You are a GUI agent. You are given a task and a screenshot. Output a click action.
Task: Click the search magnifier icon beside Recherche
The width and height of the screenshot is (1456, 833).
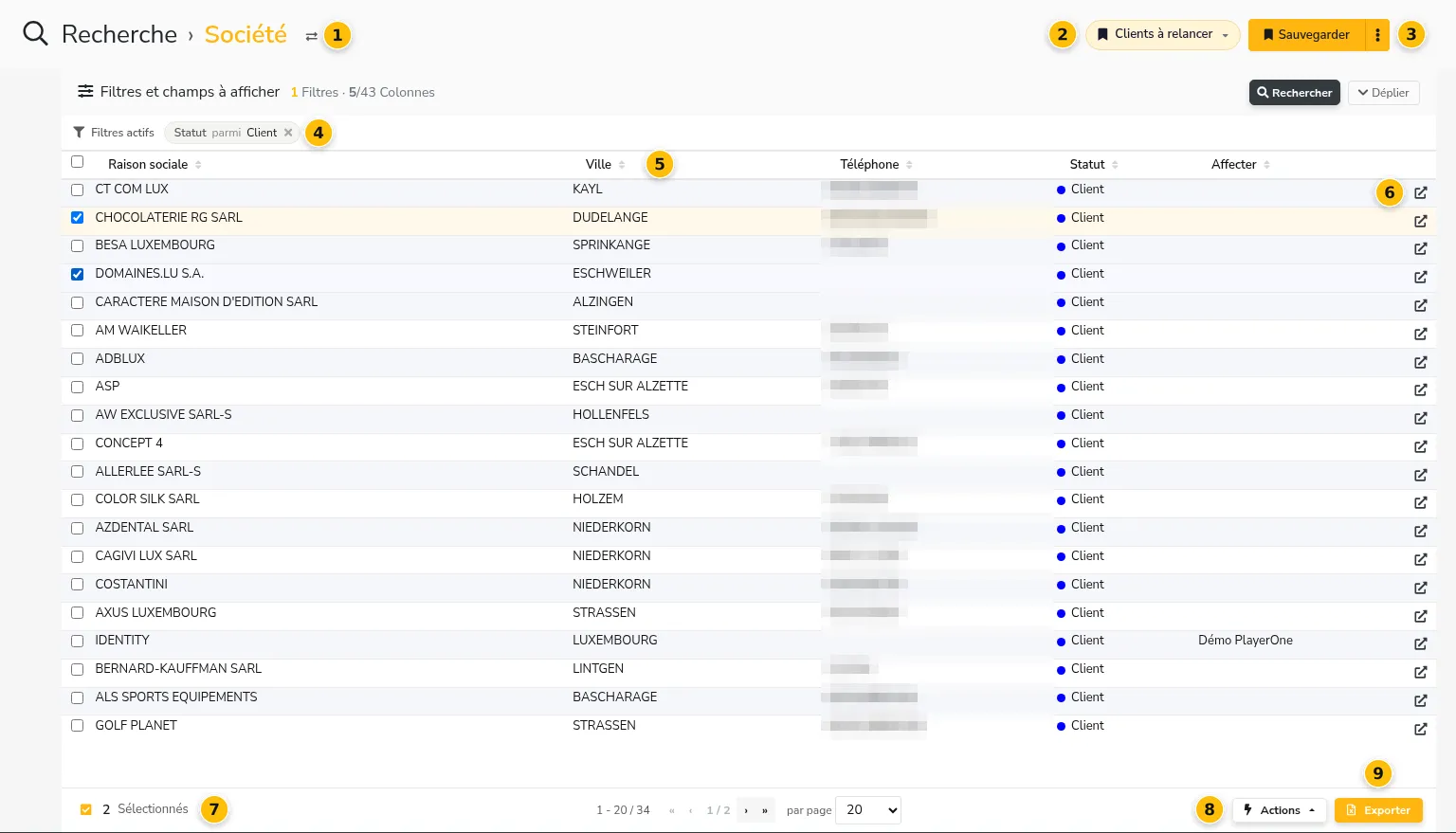pos(35,34)
